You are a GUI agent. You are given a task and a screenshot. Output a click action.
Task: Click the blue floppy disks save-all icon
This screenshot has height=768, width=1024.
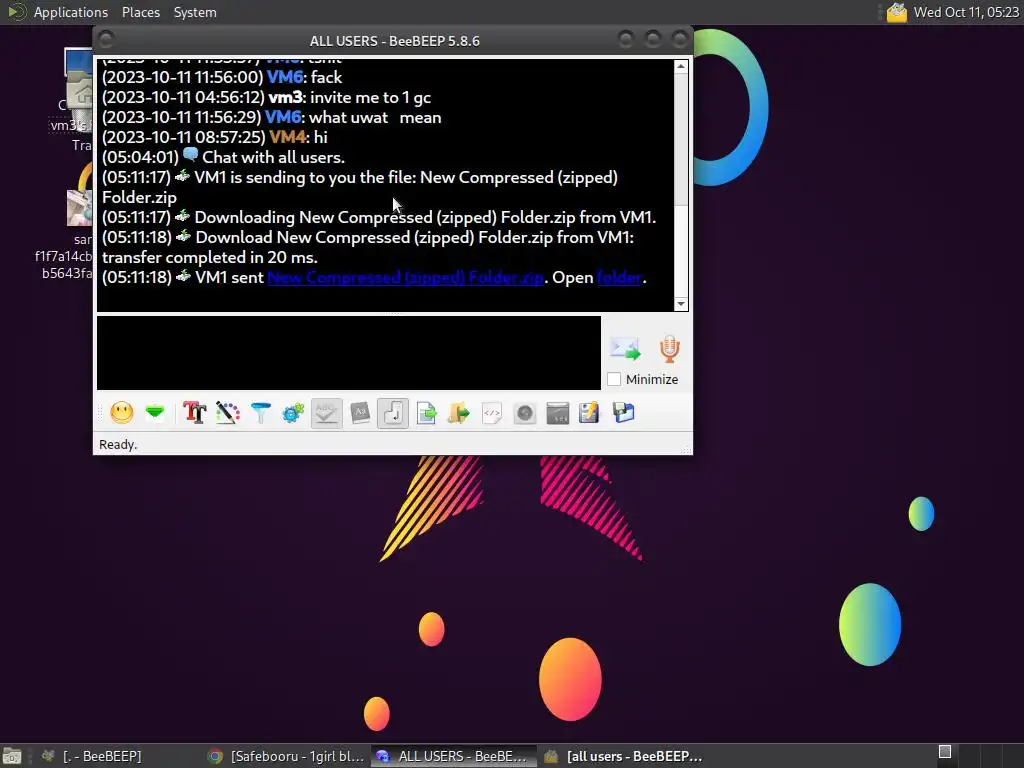click(x=624, y=413)
